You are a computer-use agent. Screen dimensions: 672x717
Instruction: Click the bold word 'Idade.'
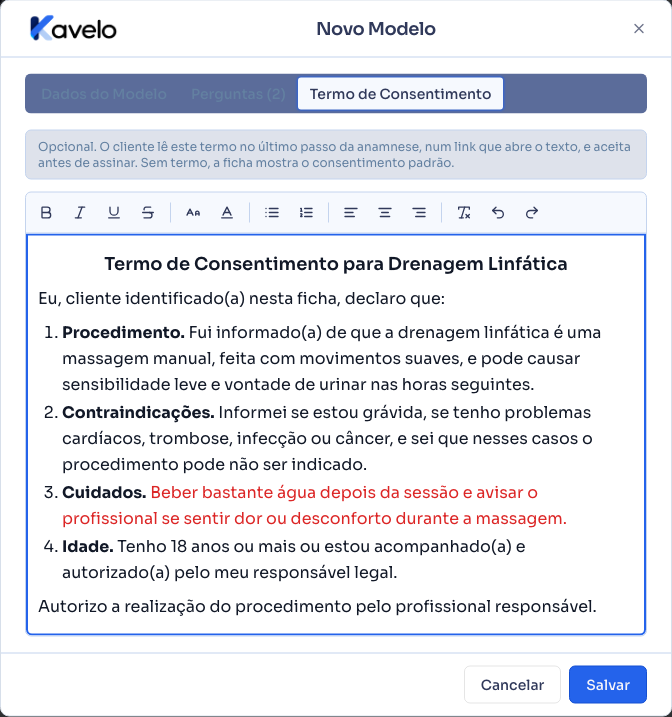coord(88,546)
